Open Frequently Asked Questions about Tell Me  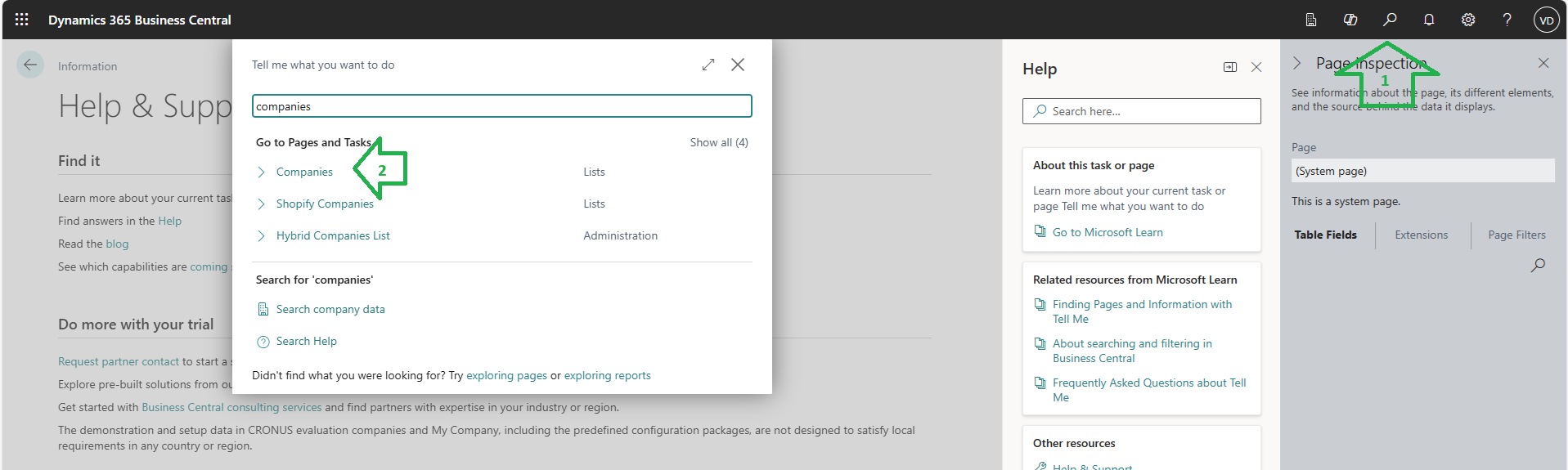(x=1149, y=390)
